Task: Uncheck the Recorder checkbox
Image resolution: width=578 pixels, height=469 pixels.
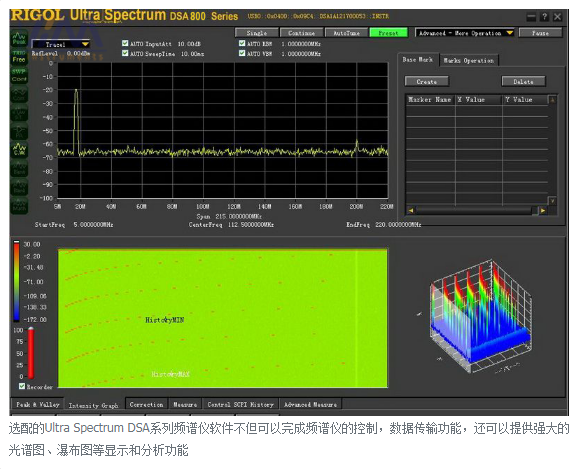Action: click(22, 386)
